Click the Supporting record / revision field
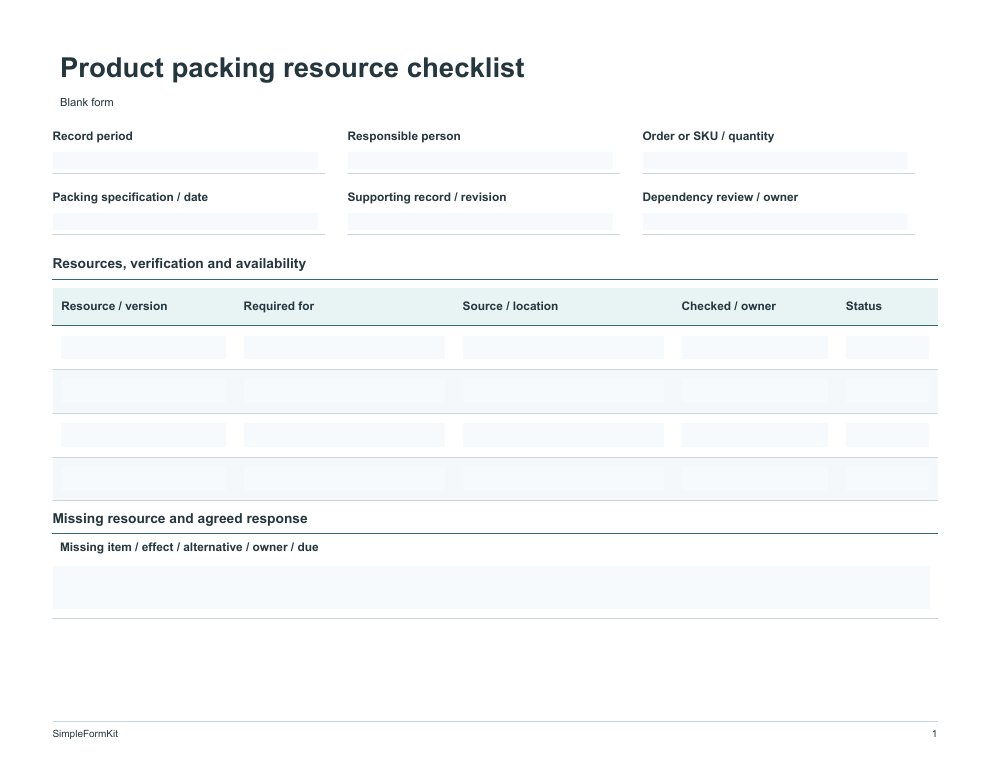 pyautogui.click(x=480, y=222)
